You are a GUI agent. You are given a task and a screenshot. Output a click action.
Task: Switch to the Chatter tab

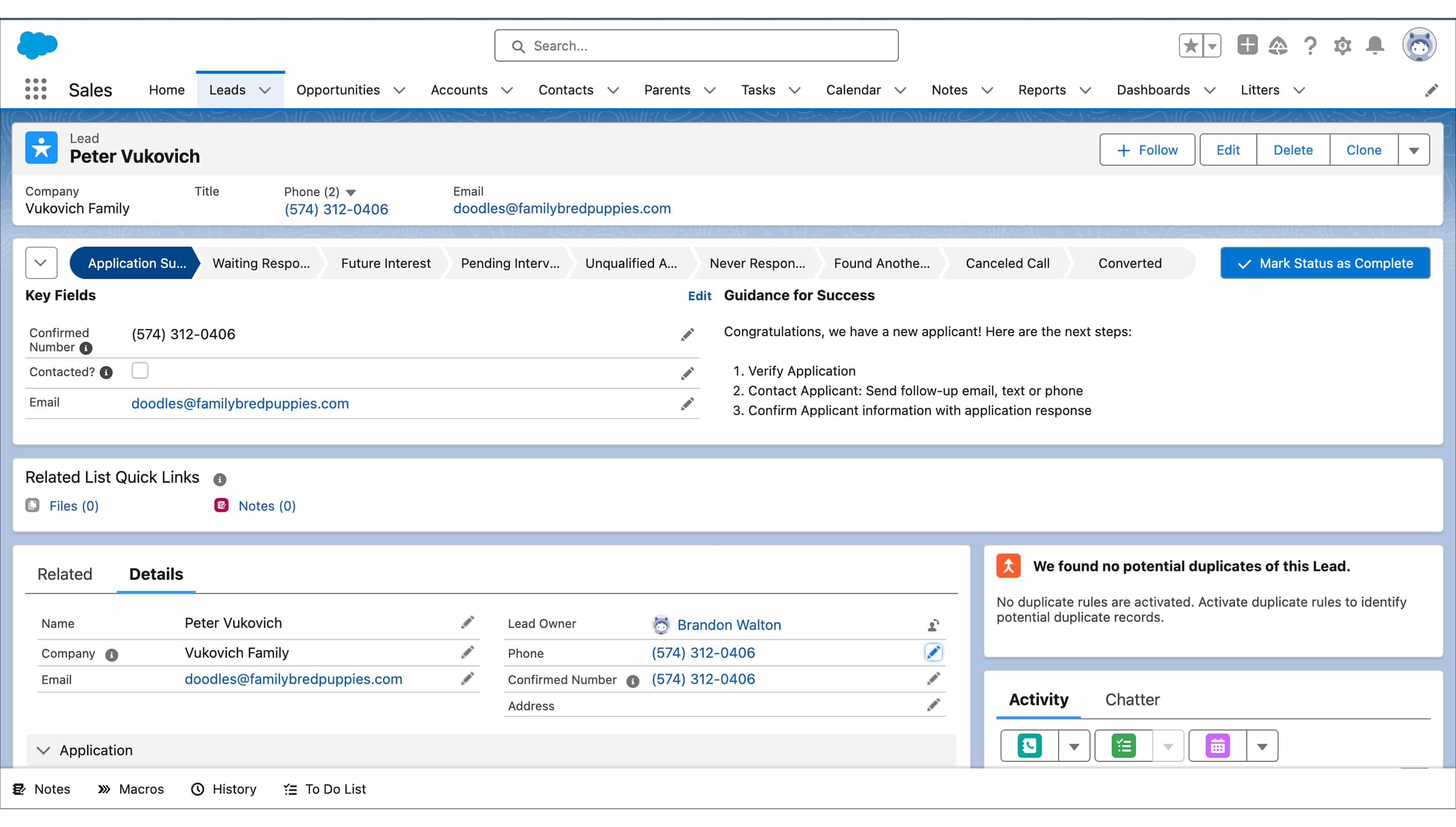click(x=1132, y=699)
